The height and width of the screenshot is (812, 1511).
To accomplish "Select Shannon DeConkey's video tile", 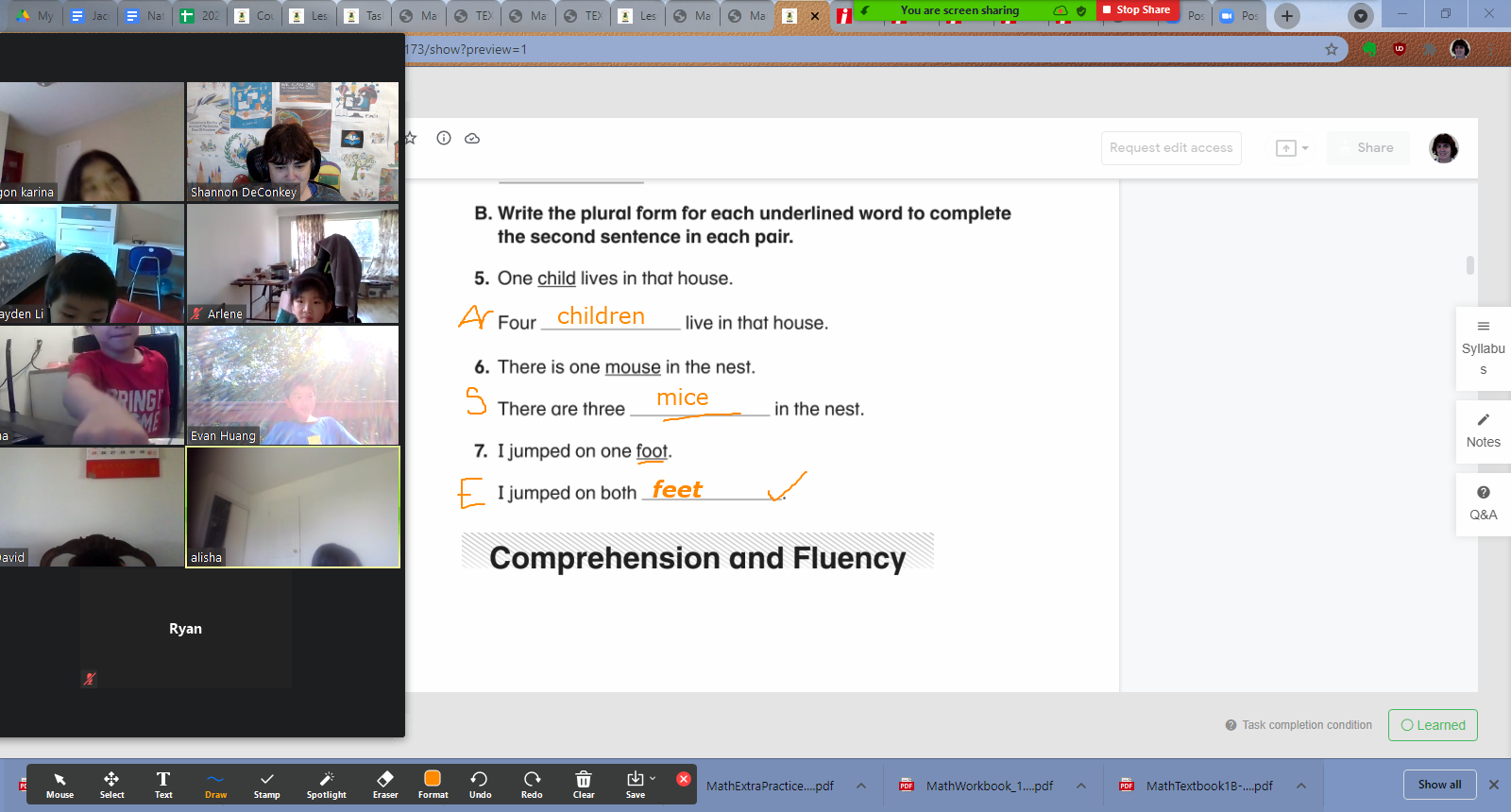I will click(x=293, y=142).
